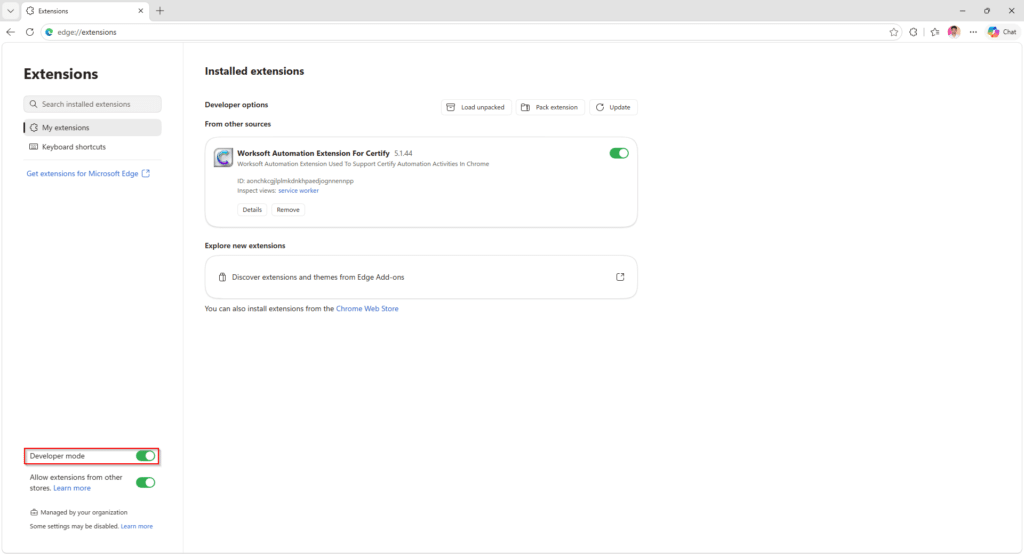
Task: Select the Extensions browser tab
Action: pyautogui.click(x=85, y=11)
